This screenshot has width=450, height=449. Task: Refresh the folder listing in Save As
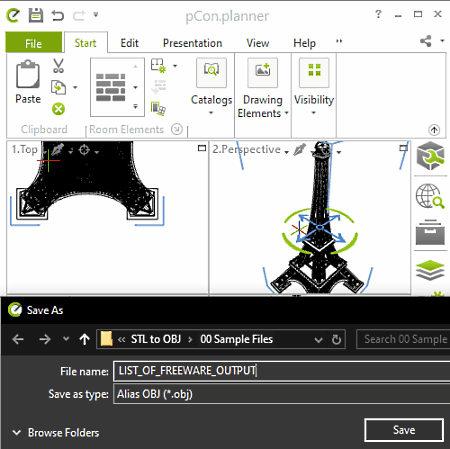pyautogui.click(x=337, y=339)
